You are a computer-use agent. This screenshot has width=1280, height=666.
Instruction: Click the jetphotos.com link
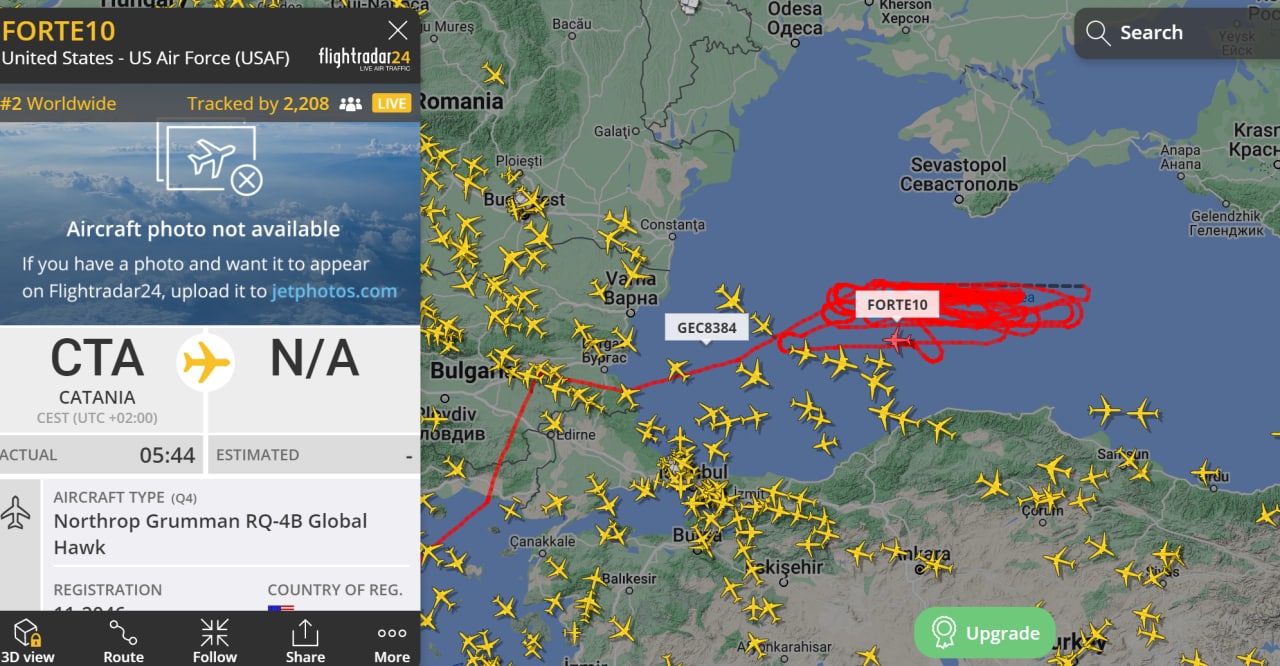[334, 292]
